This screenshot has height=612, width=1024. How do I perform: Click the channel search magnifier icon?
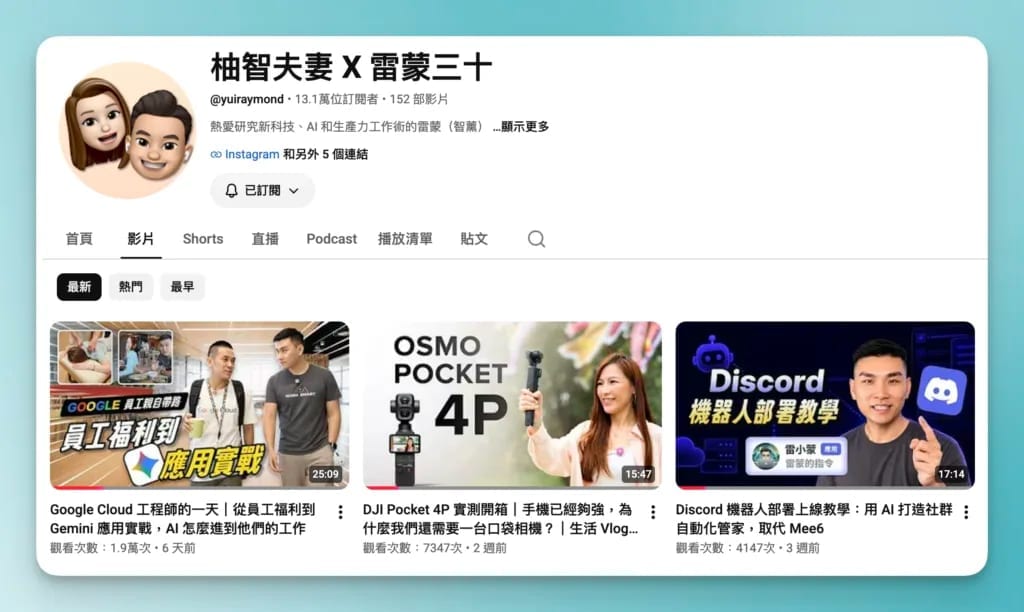(x=536, y=239)
